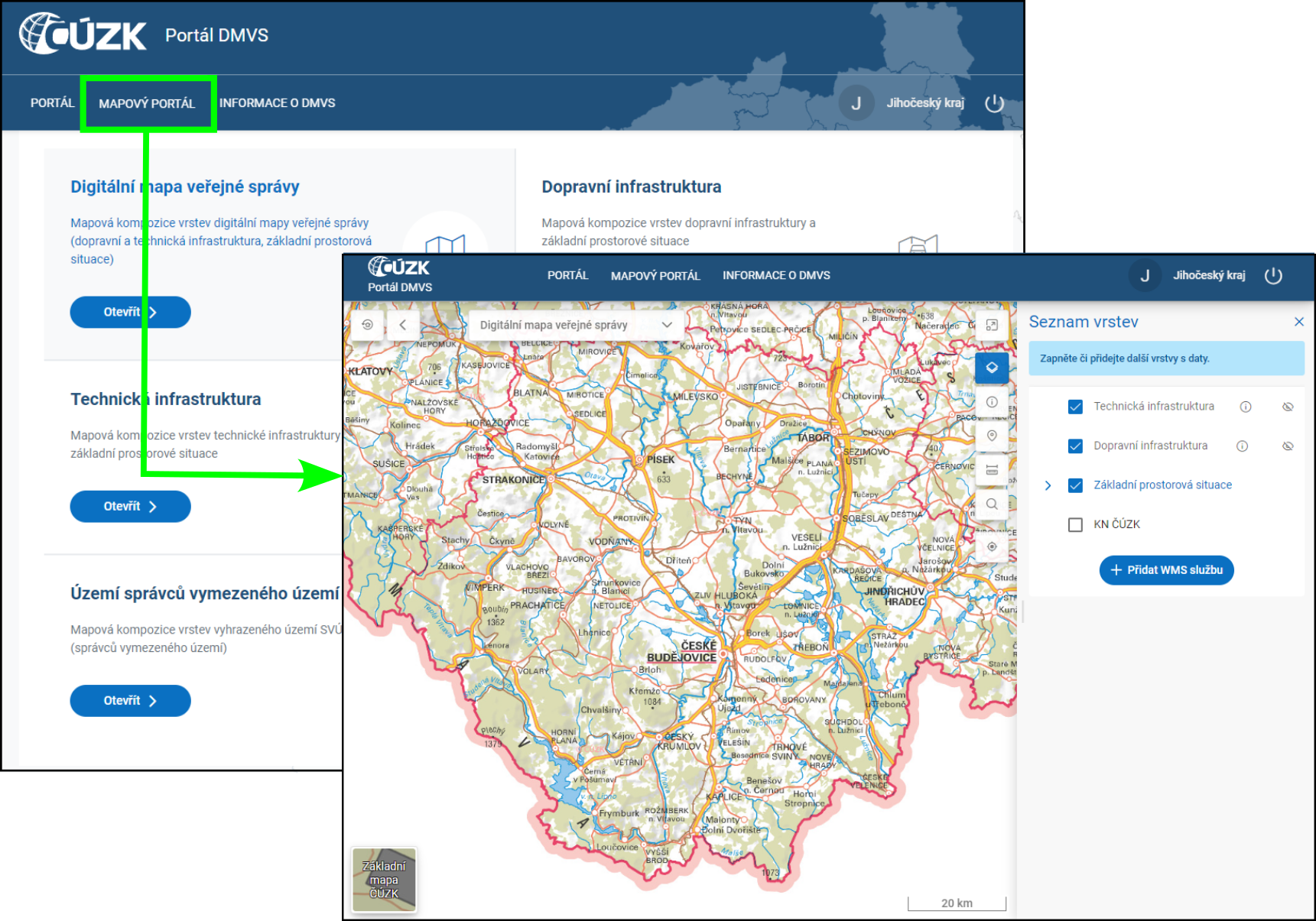The image size is (1316, 921).
Task: Uncheck Dopravní infrastruktura layer checkbox
Action: (x=1075, y=446)
